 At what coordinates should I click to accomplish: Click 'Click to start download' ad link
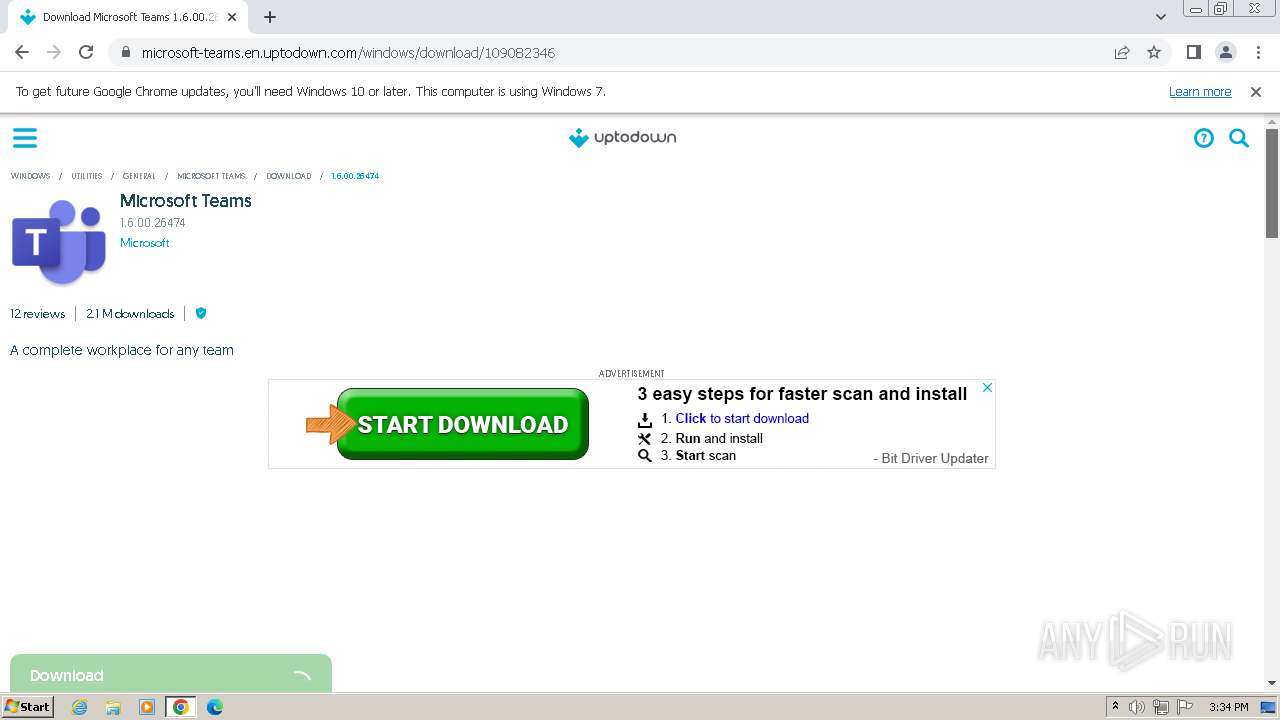(742, 418)
